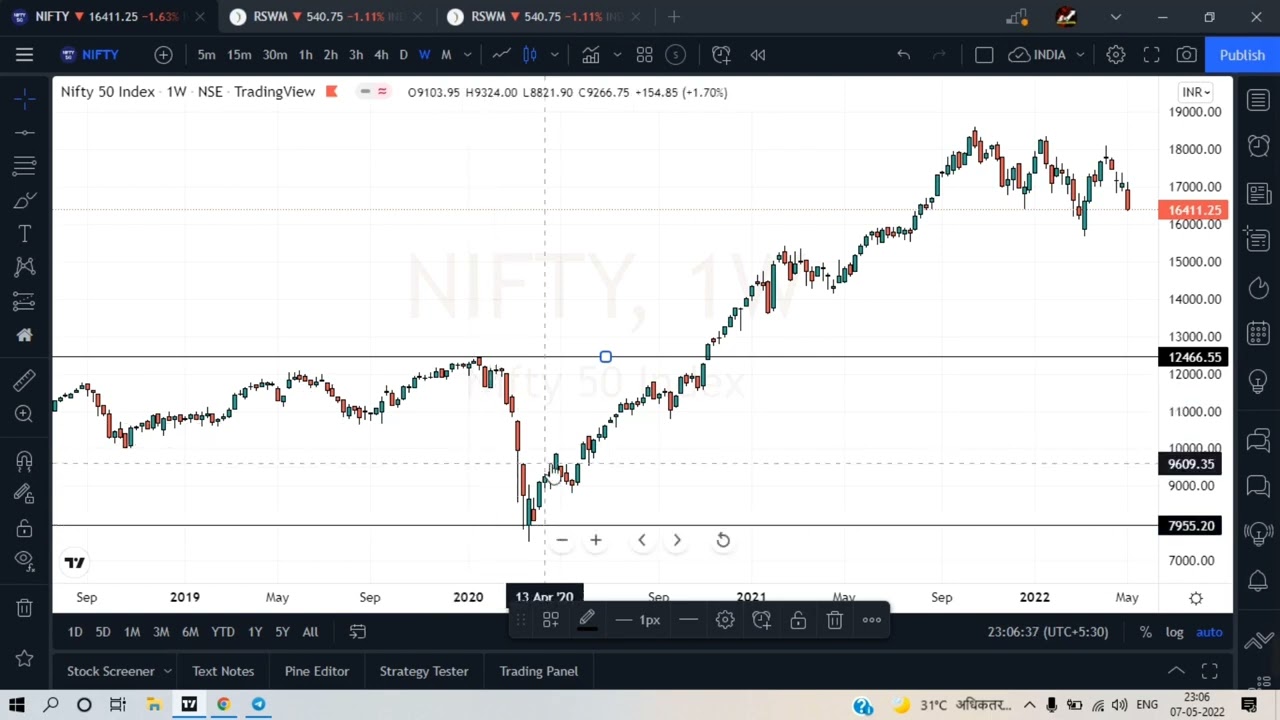The width and height of the screenshot is (1280, 720).
Task: Expand the INDIA layout dropdown arrow
Action: click(x=1080, y=55)
